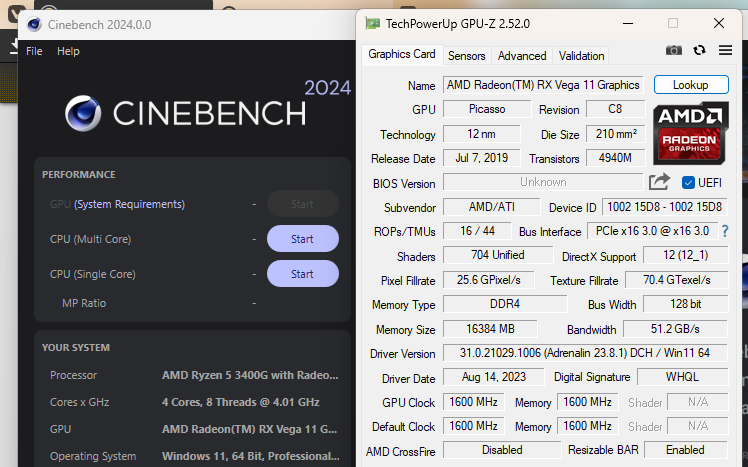Click the Bandwidth 51.2 GB/s value
The height and width of the screenshot is (467, 748).
click(675, 329)
